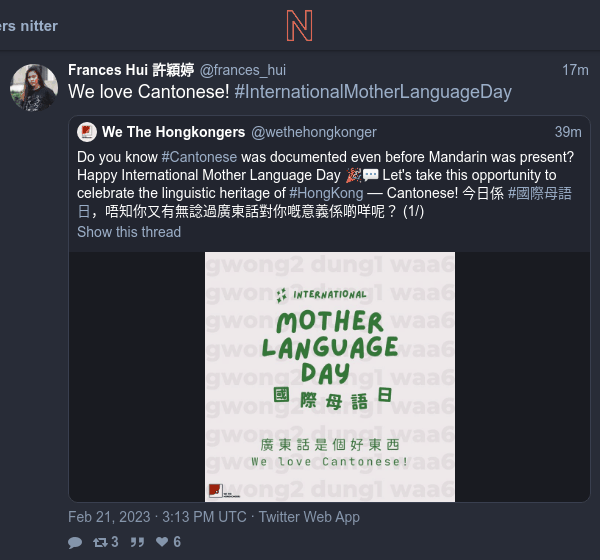Screen dimensions: 600x560
Task: Click the Frances Hui display name
Action: 131,70
